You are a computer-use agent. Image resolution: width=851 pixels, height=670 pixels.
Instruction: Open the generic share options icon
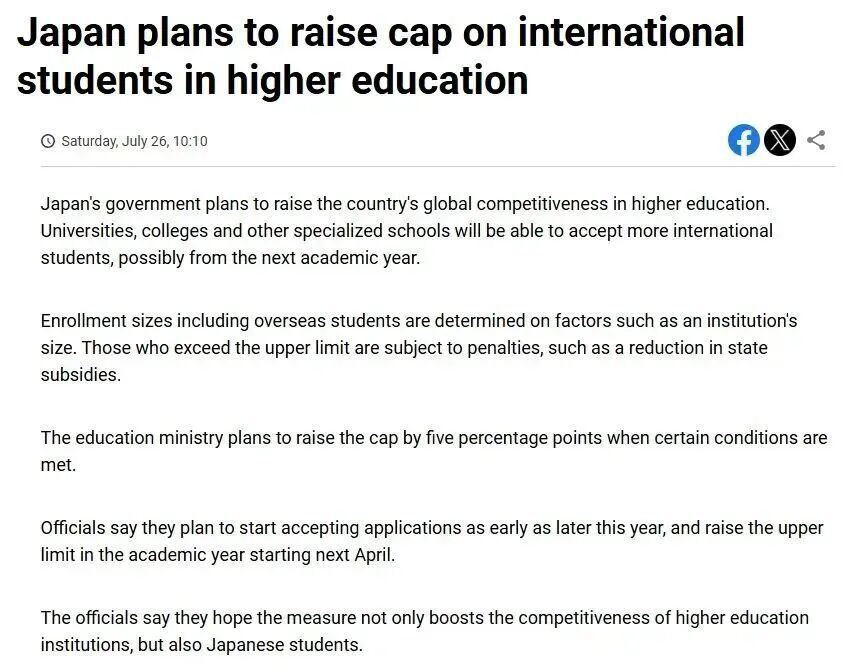pos(816,140)
